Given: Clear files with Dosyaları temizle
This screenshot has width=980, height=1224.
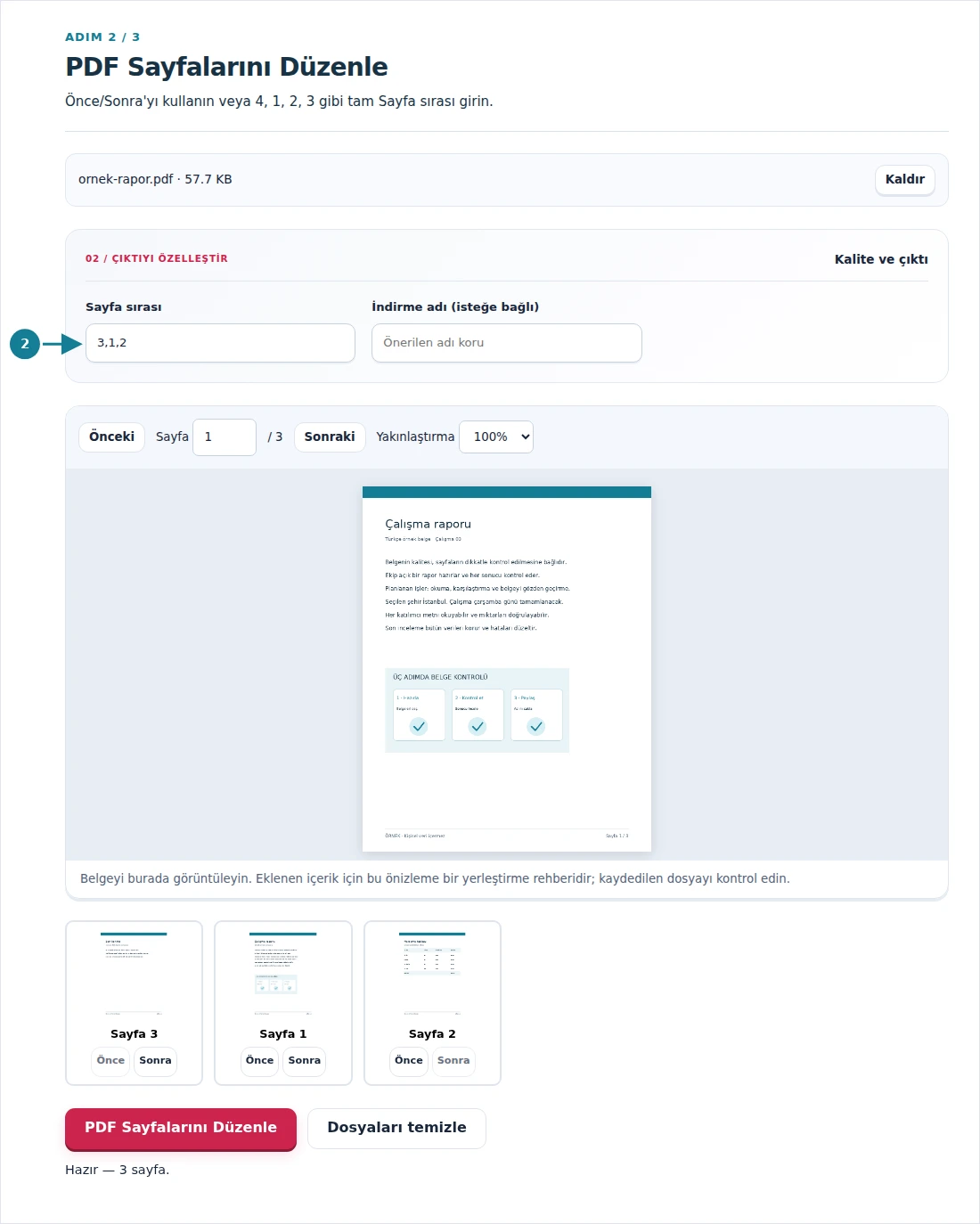Looking at the screenshot, I should pyautogui.click(x=396, y=1128).
